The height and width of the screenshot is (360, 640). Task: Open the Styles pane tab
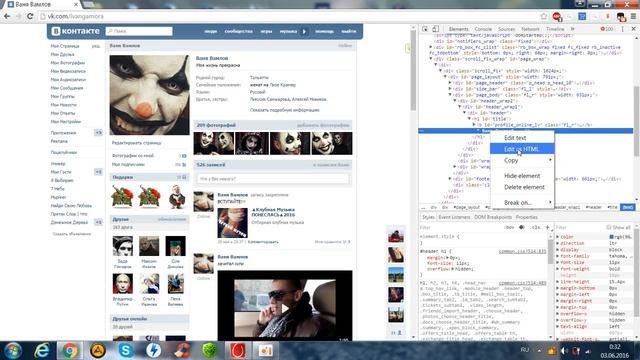428,217
